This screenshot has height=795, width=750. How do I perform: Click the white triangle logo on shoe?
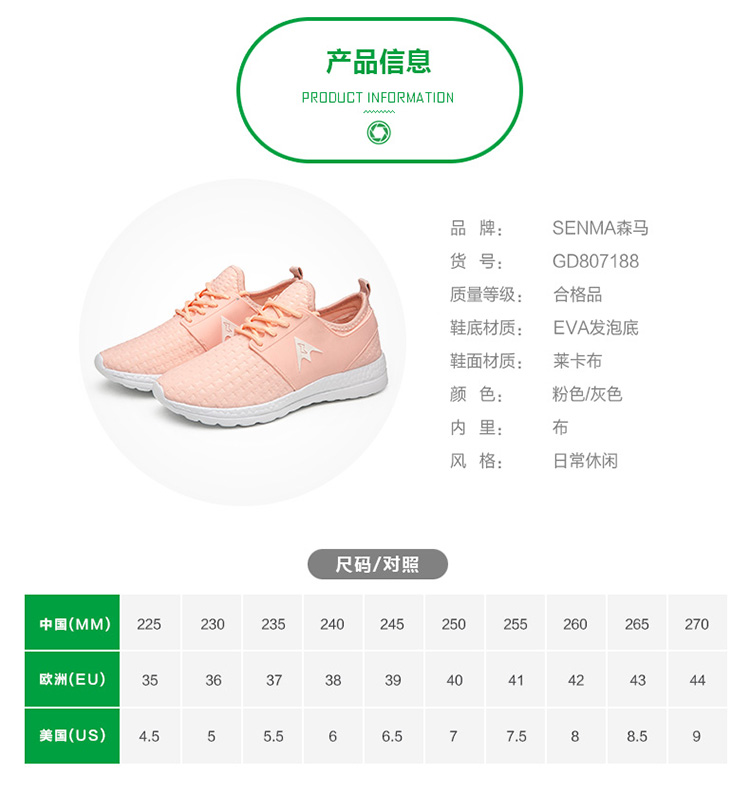tap(307, 353)
